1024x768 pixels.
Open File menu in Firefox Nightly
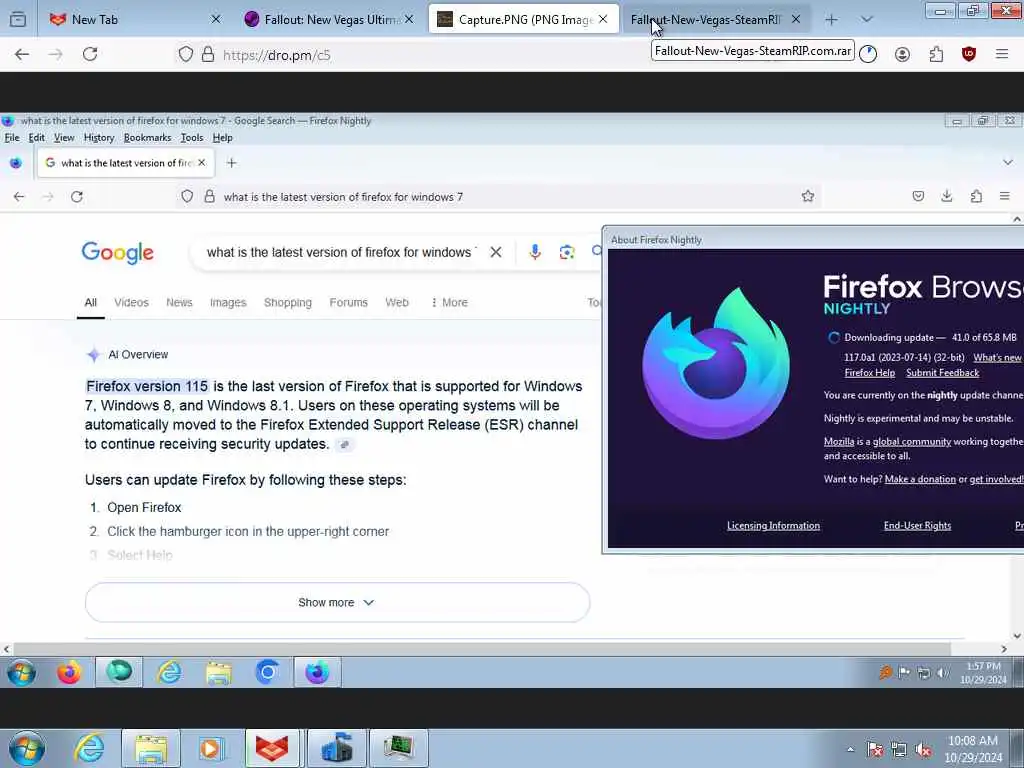point(12,138)
